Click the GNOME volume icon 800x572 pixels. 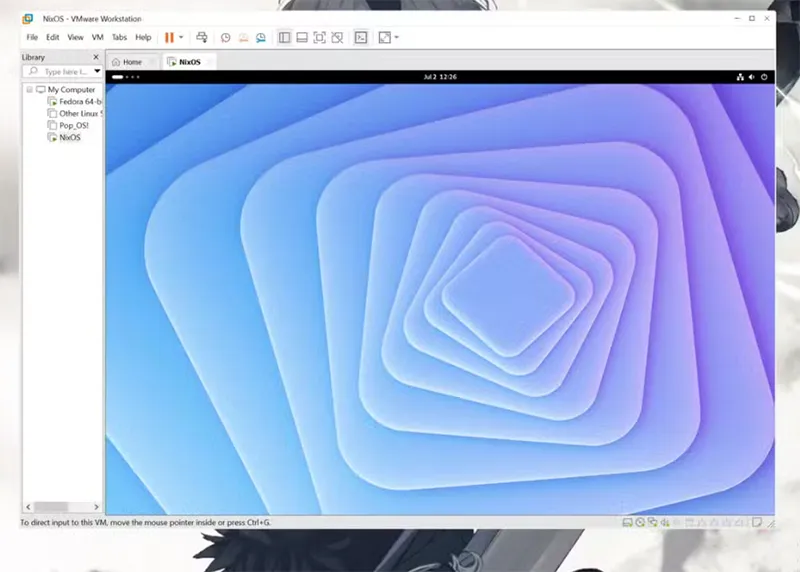[752, 77]
